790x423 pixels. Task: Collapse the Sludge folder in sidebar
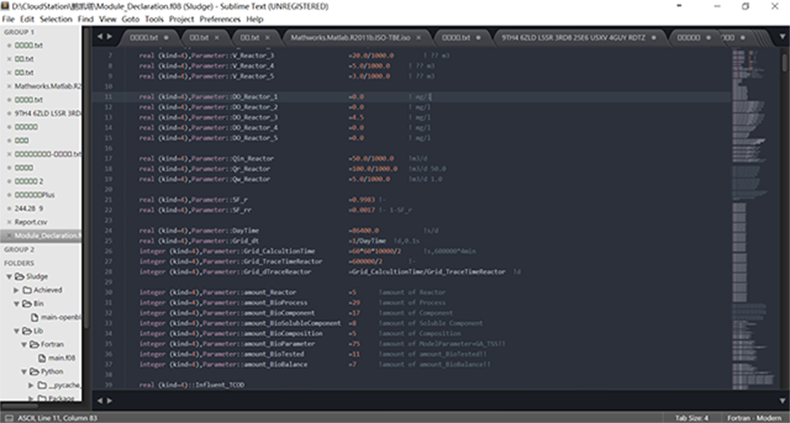7,276
